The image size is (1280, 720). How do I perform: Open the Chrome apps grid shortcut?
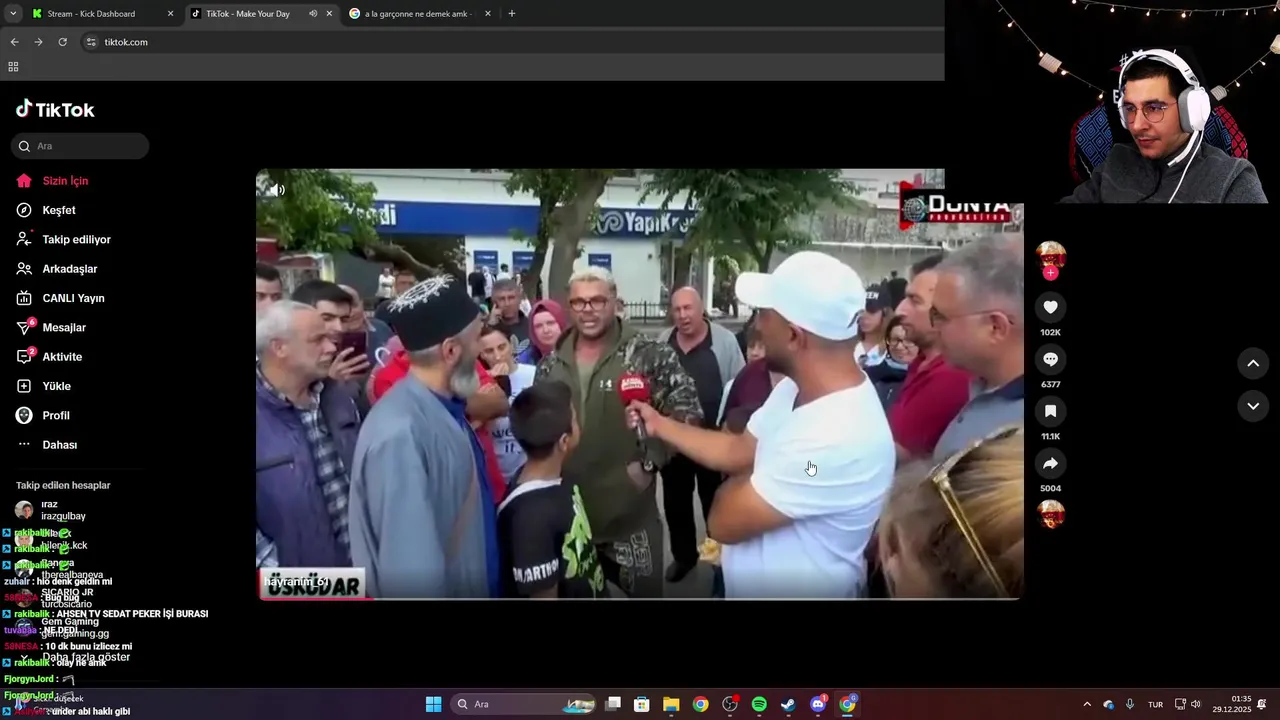[13, 67]
